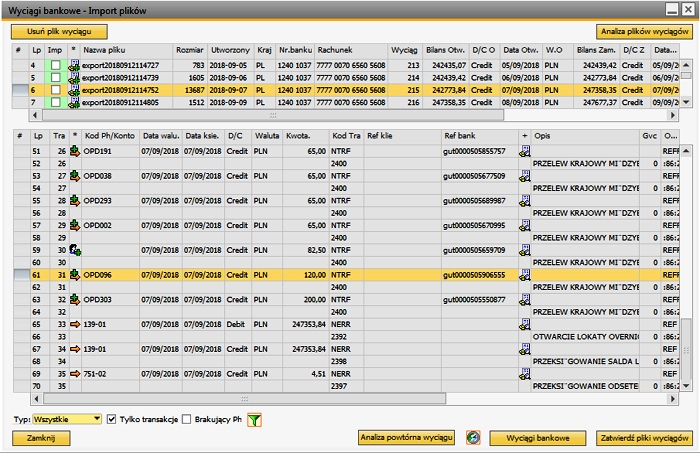Click orange arrow icon in row 65
Image resolution: width=700 pixels, height=453 pixels.
75,324
